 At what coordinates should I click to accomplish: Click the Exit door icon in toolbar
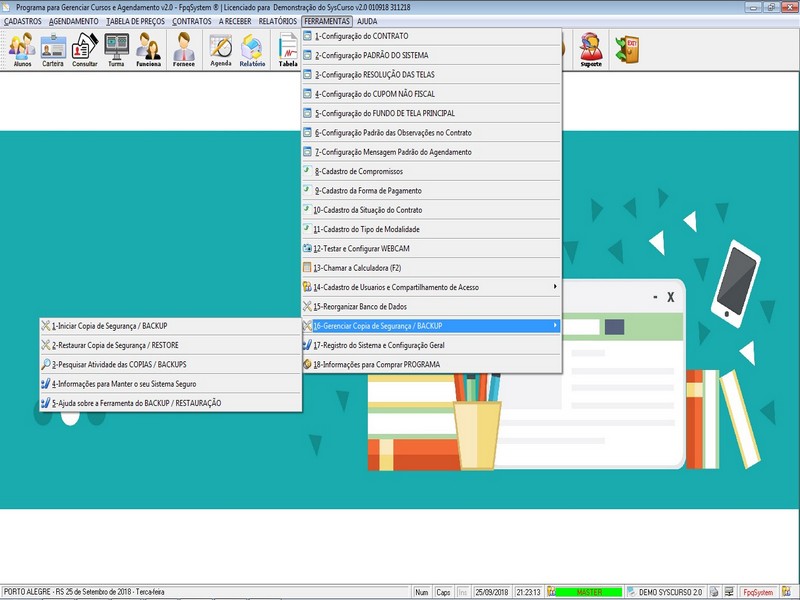tap(627, 48)
